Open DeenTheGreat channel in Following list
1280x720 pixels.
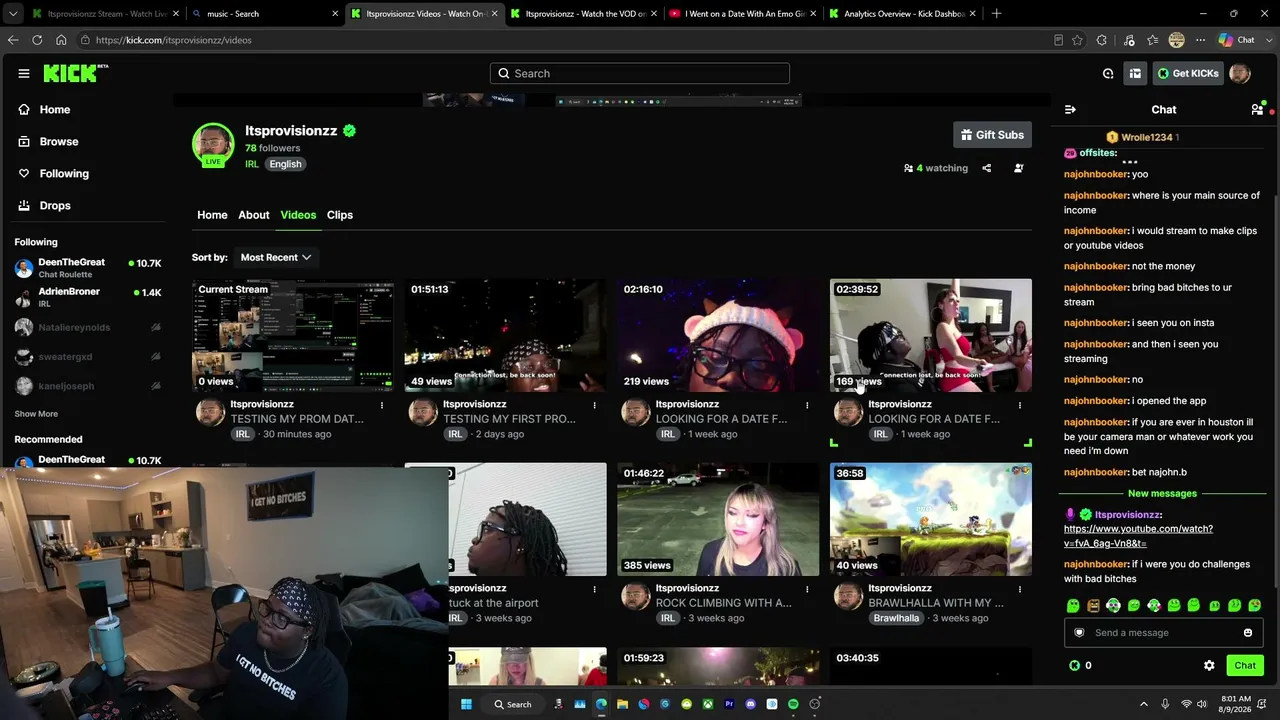click(x=88, y=268)
